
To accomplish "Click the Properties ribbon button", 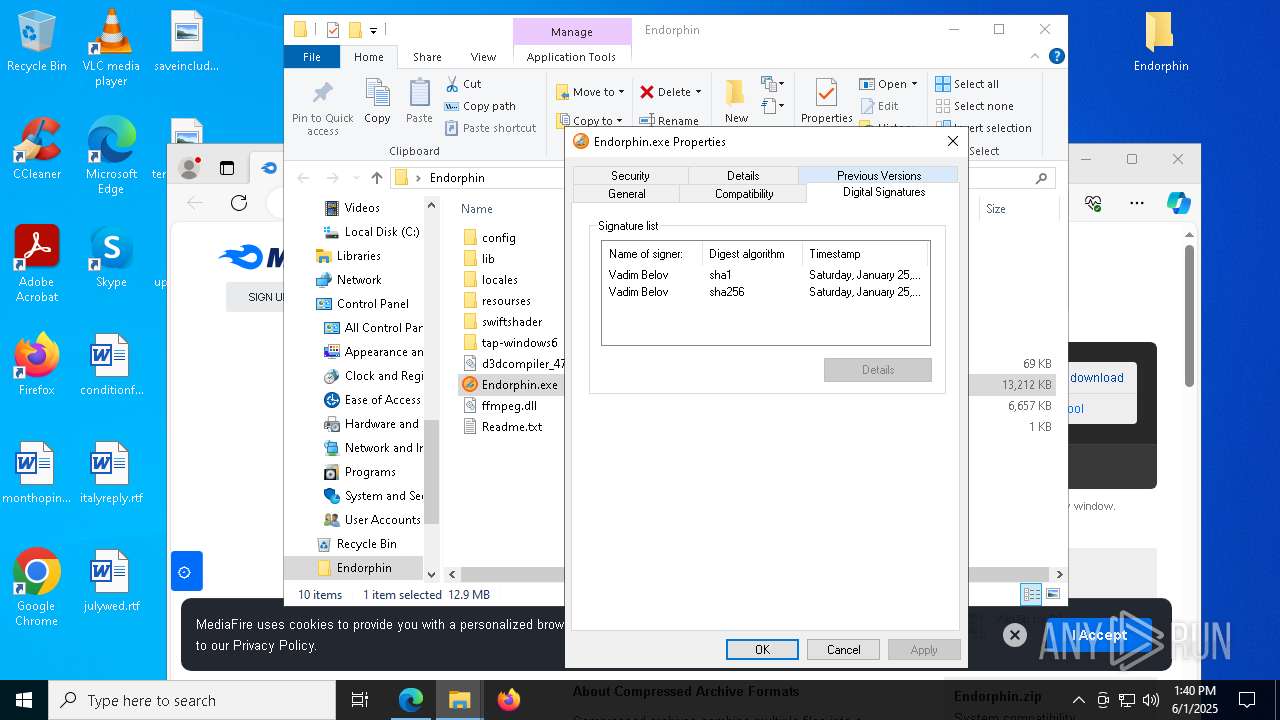I will (826, 102).
